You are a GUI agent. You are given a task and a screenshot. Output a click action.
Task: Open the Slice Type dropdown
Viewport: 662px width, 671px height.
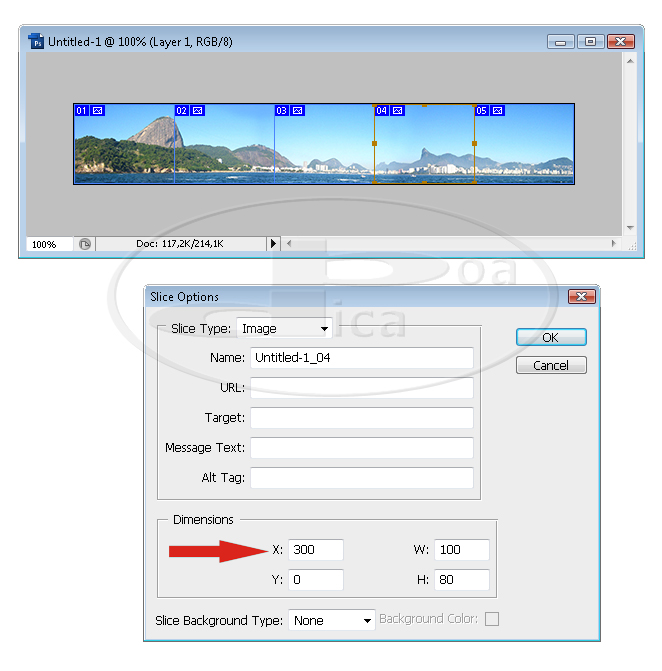(284, 329)
